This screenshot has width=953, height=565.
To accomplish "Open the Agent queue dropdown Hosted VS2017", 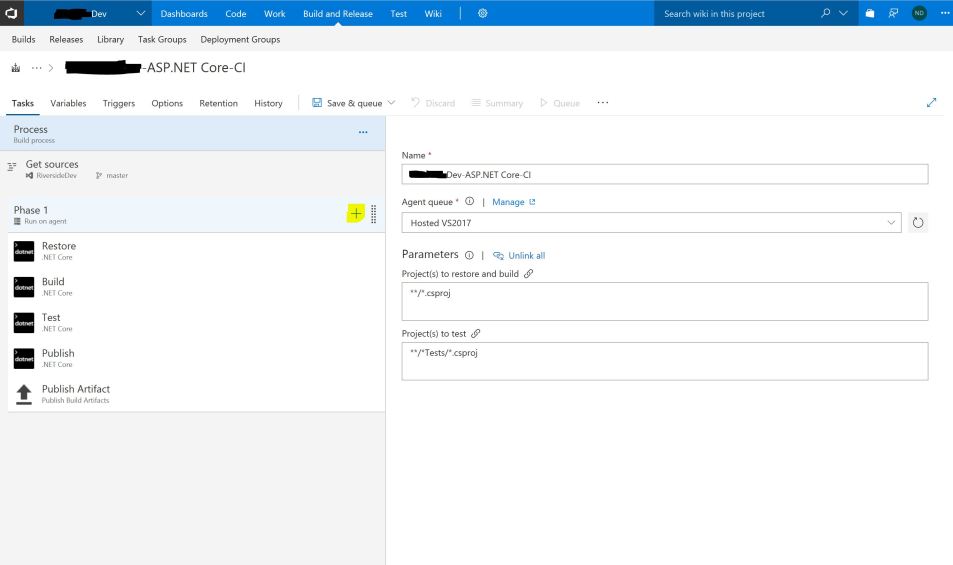I will [x=650, y=223].
